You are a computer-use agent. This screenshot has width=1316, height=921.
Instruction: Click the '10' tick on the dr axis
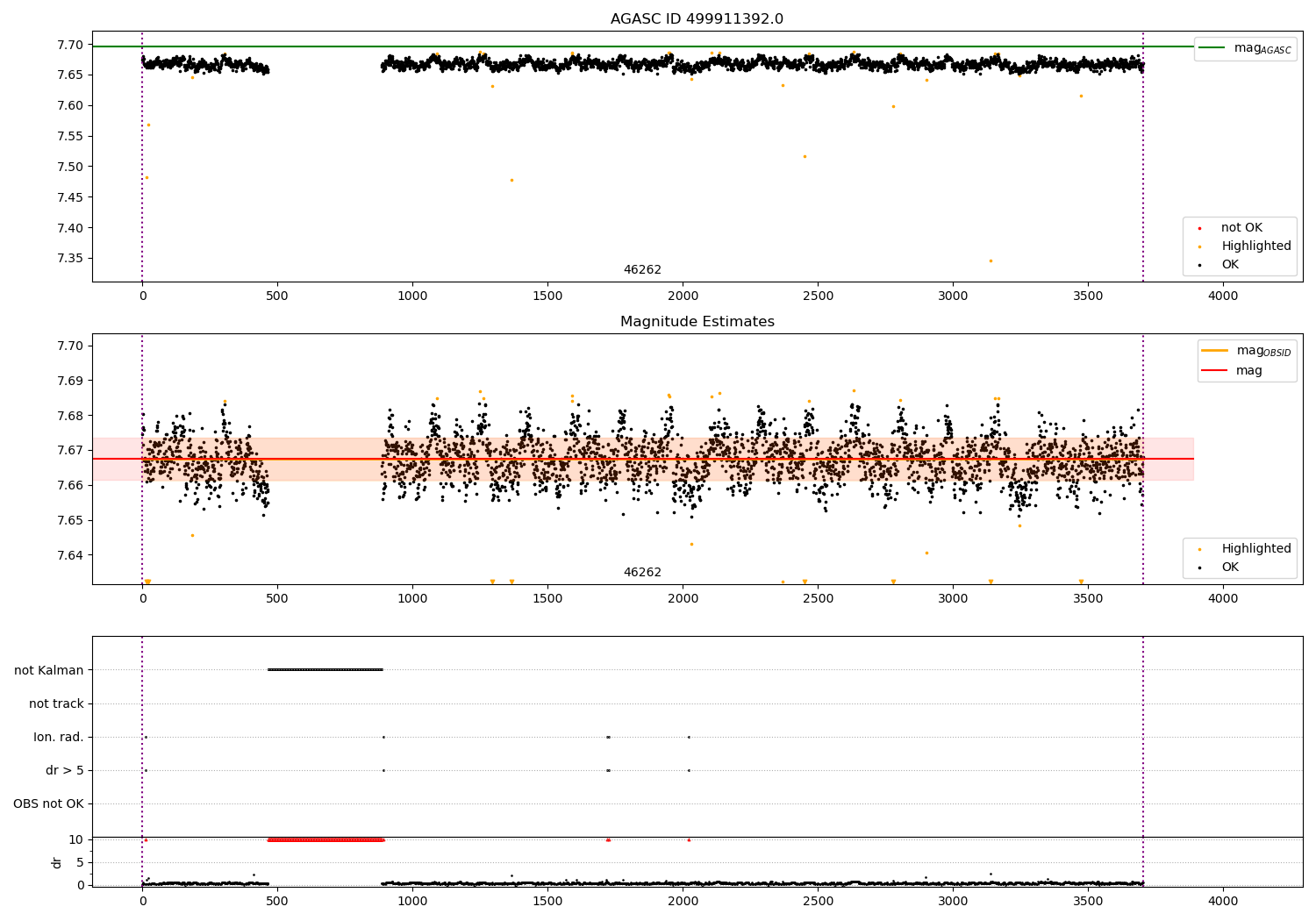point(76,839)
